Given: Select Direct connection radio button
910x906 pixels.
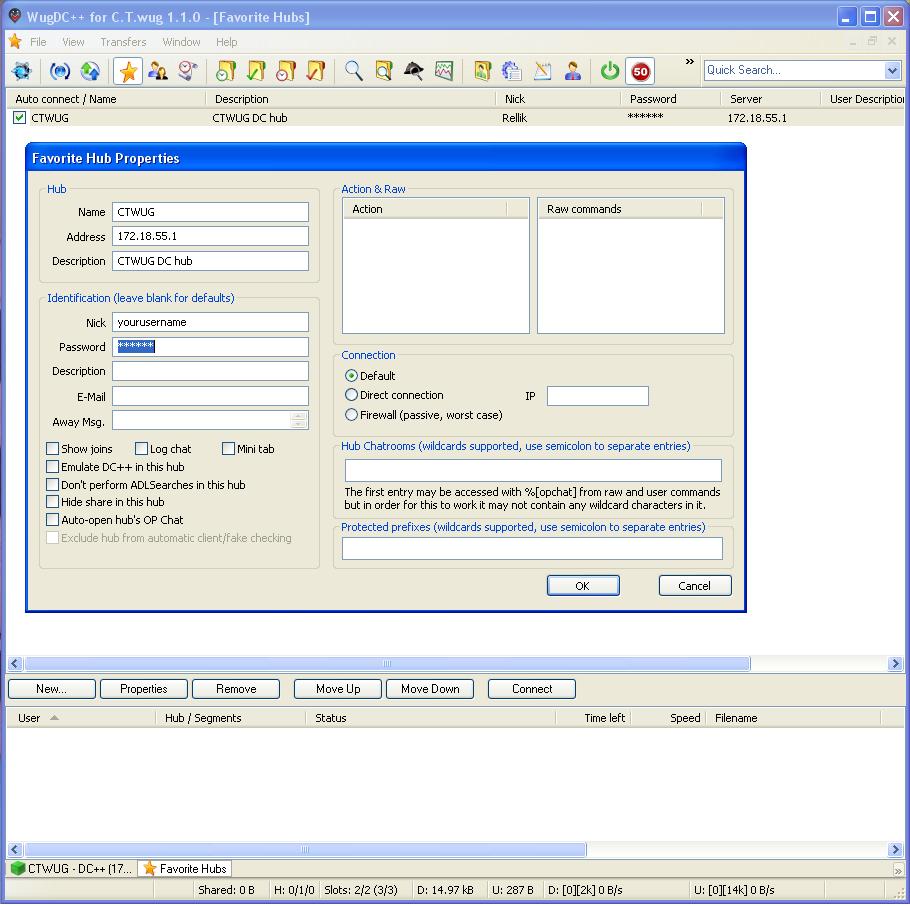Looking at the screenshot, I should pos(351,395).
